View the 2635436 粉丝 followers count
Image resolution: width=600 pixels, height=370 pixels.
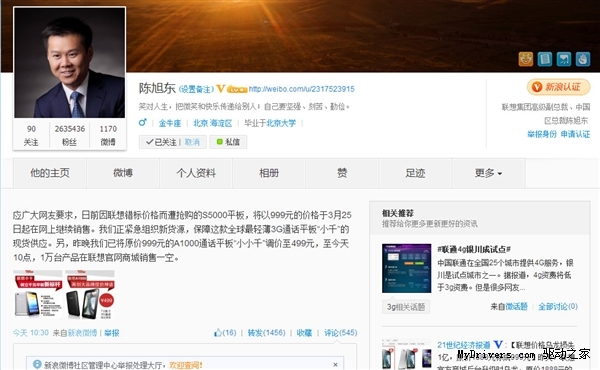70,135
